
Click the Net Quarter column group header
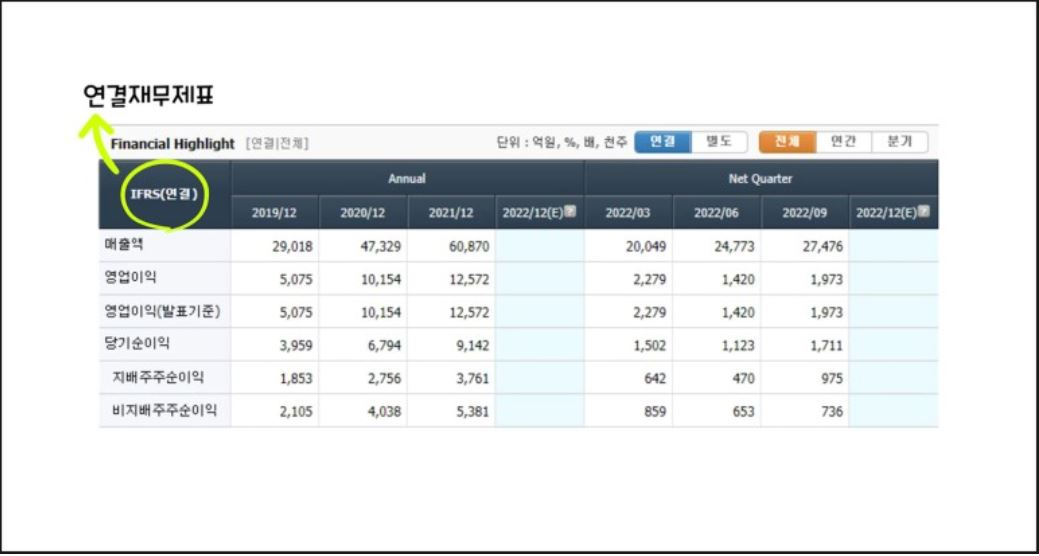click(x=761, y=178)
